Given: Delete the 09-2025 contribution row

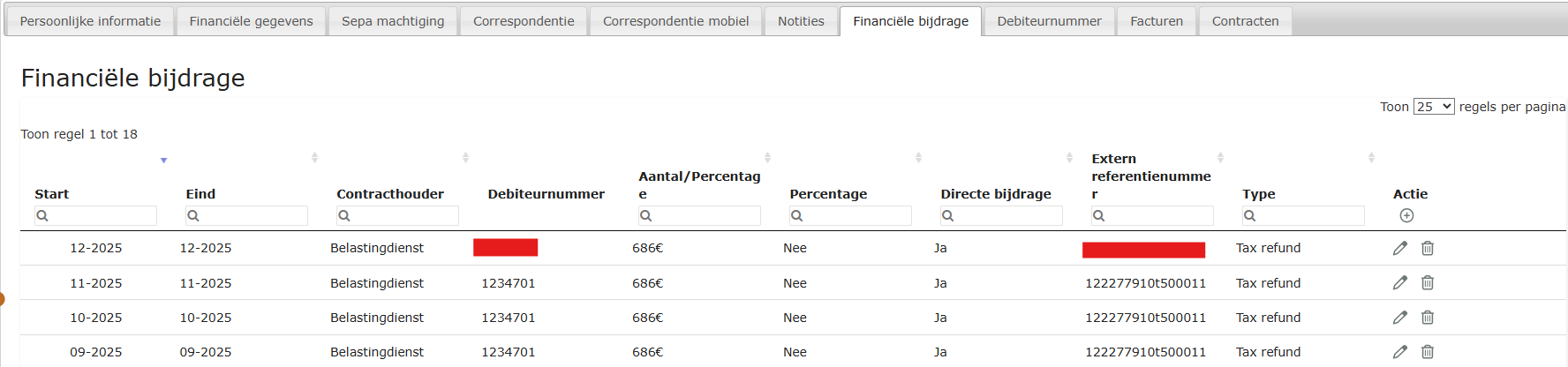Looking at the screenshot, I should pos(1428,352).
